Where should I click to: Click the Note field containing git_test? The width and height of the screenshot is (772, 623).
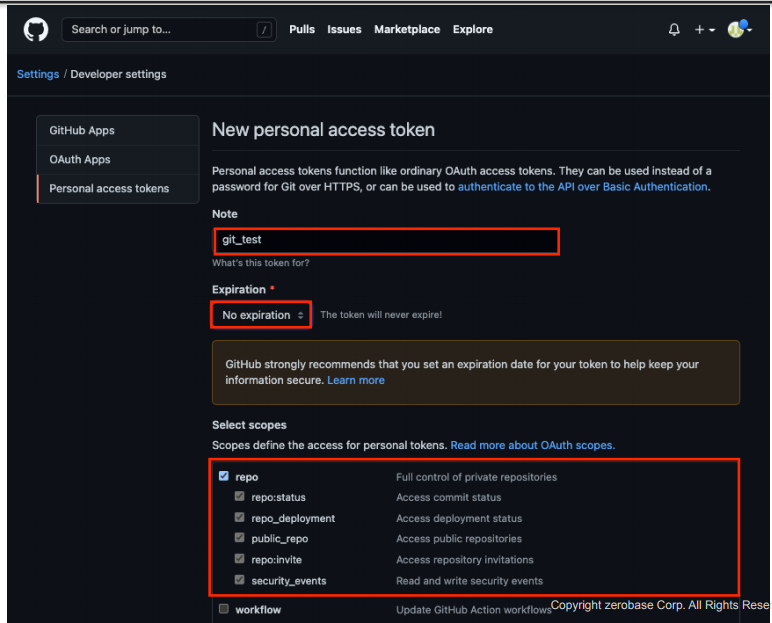385,241
